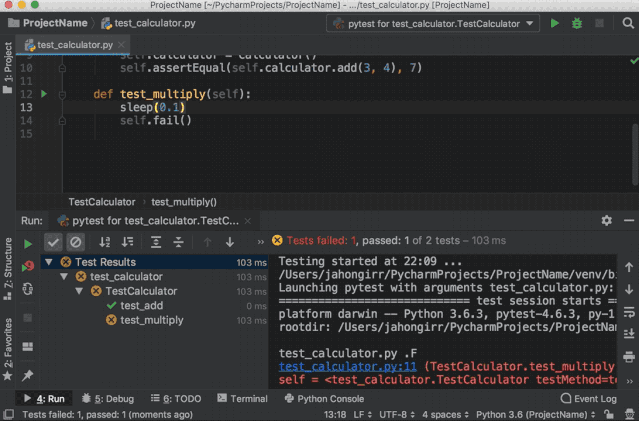Pin the run tab
639x421 pixels.
[x=28, y=375]
